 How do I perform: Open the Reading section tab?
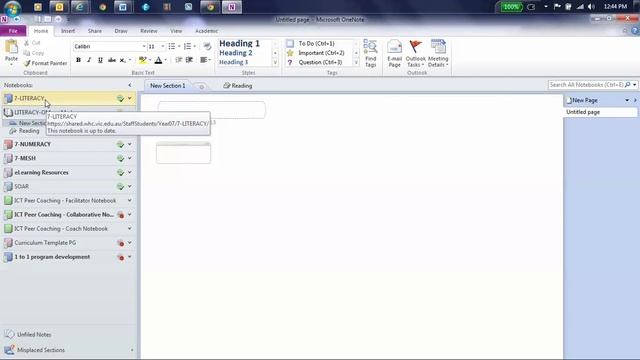[x=238, y=86]
